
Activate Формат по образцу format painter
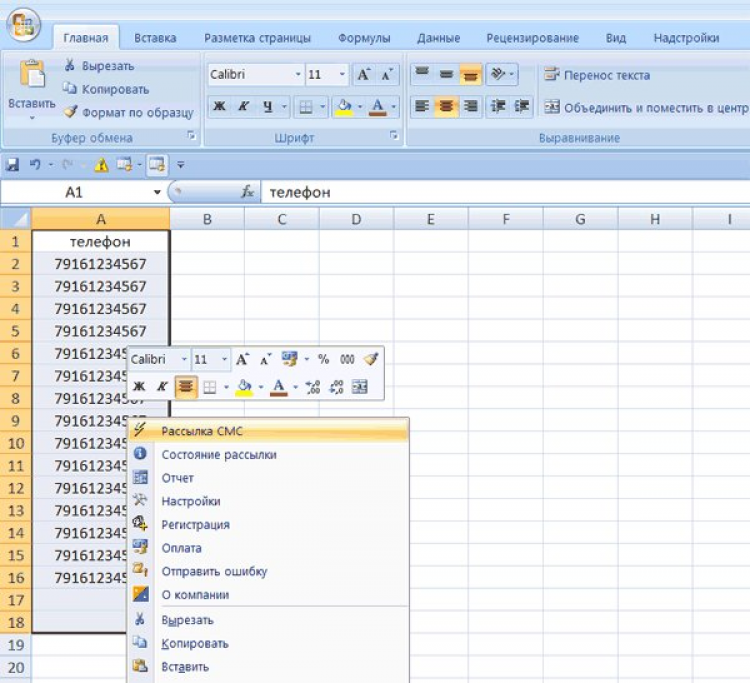coord(129,112)
